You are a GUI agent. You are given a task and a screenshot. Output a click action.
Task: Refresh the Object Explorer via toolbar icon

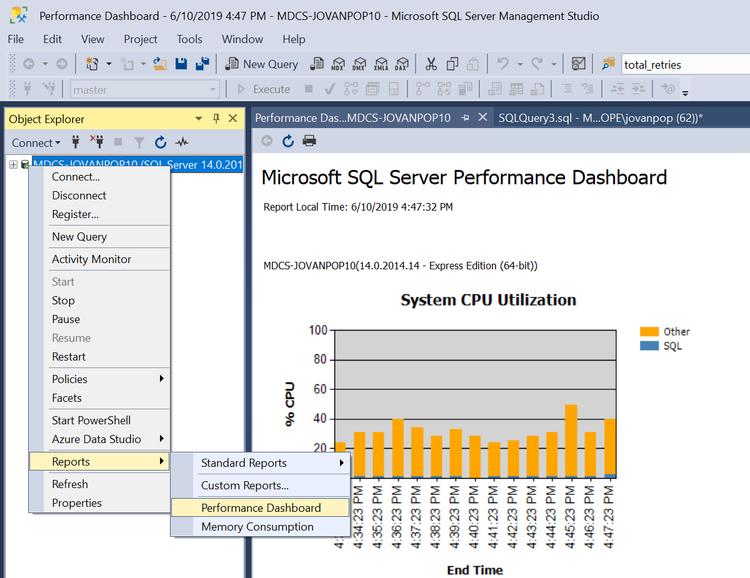point(160,143)
